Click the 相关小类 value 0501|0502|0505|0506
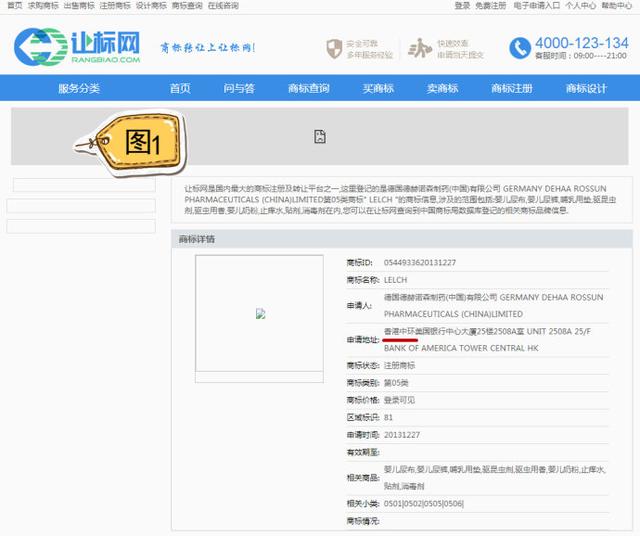640x536 pixels. tap(424, 504)
